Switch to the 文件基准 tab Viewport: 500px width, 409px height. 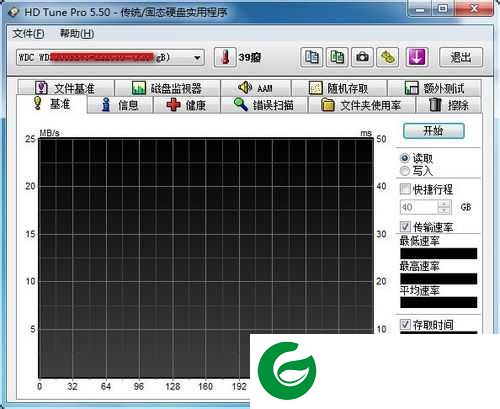coord(66,88)
